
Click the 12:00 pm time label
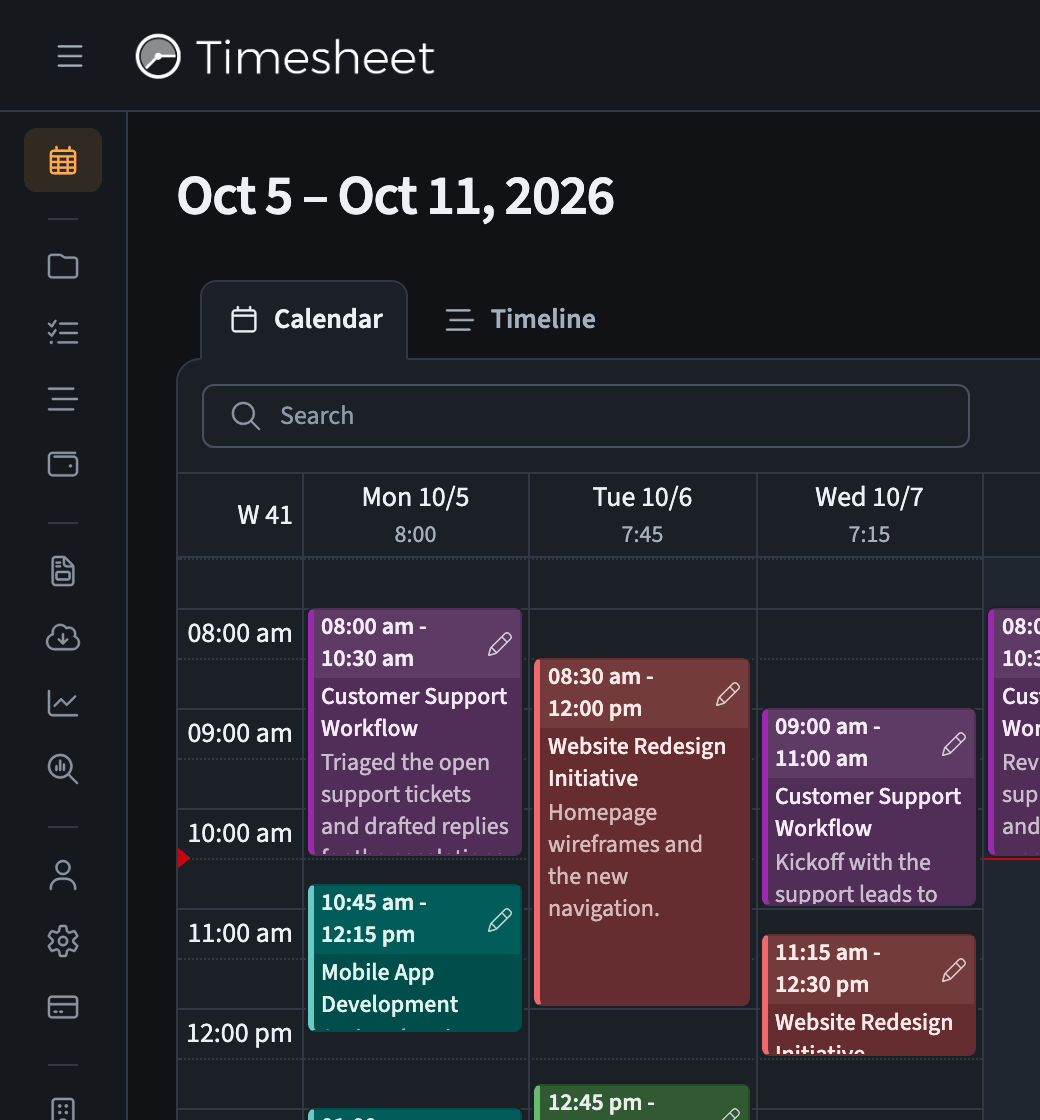tap(240, 1034)
